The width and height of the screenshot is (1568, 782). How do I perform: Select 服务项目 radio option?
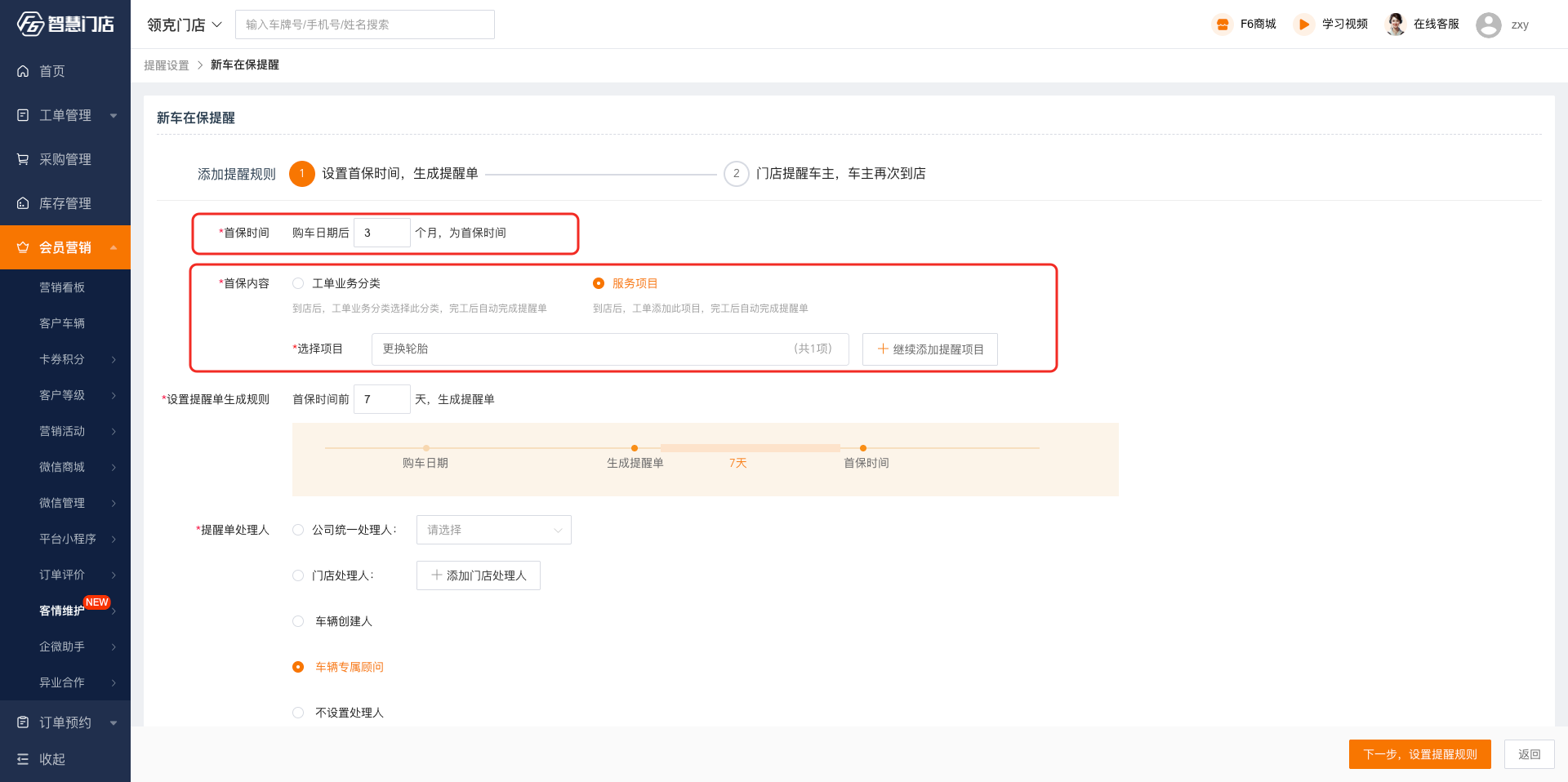tap(599, 283)
